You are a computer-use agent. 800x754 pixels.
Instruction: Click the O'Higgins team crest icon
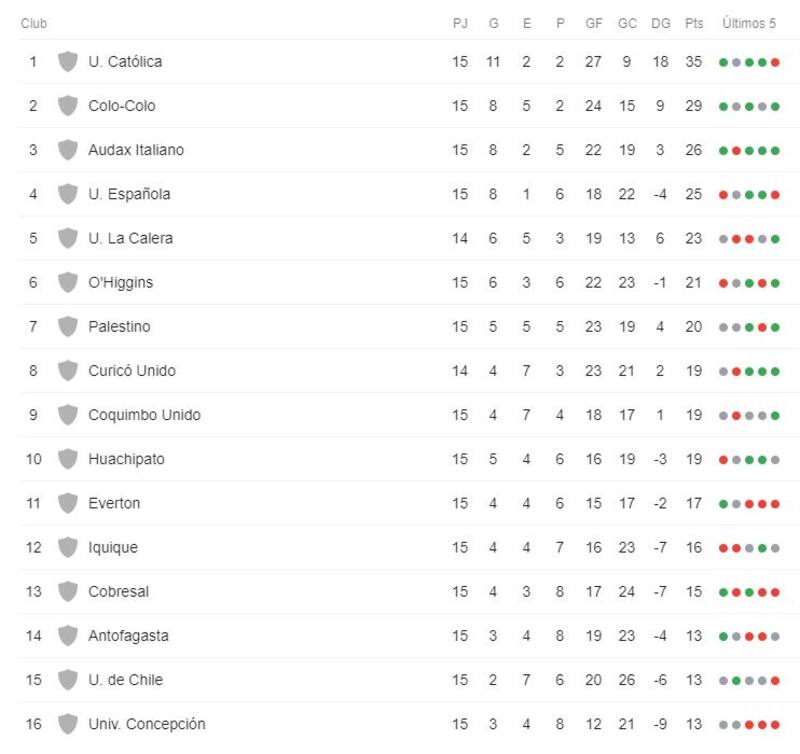click(x=68, y=282)
